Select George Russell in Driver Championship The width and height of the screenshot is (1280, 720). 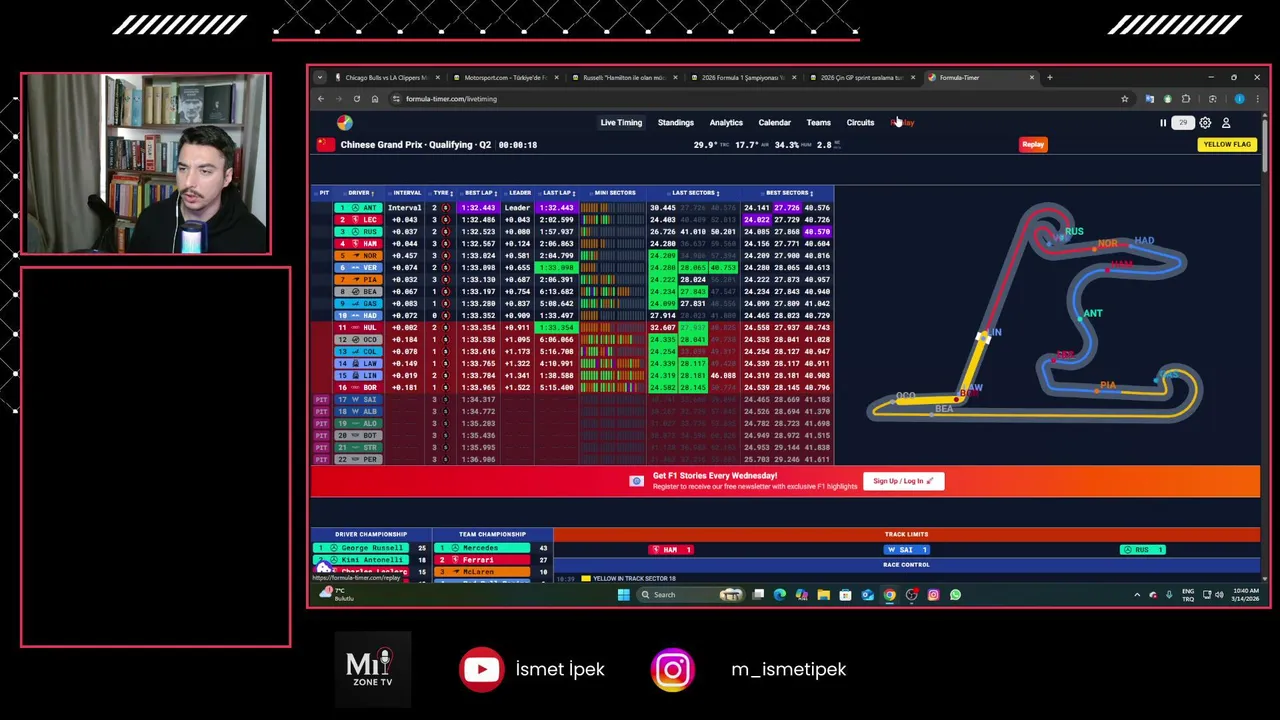point(362,548)
